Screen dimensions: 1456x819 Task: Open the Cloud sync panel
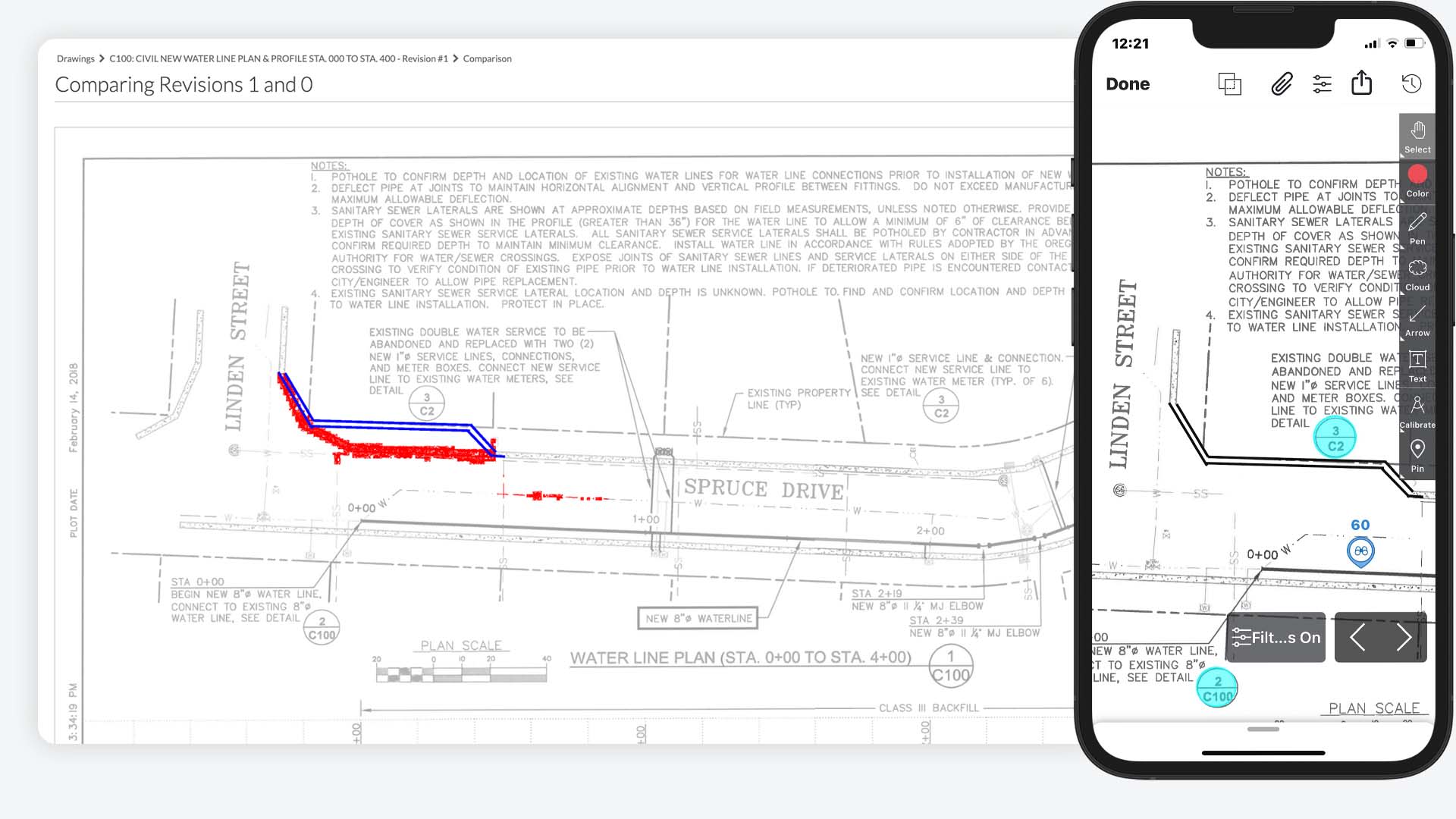[x=1418, y=276]
